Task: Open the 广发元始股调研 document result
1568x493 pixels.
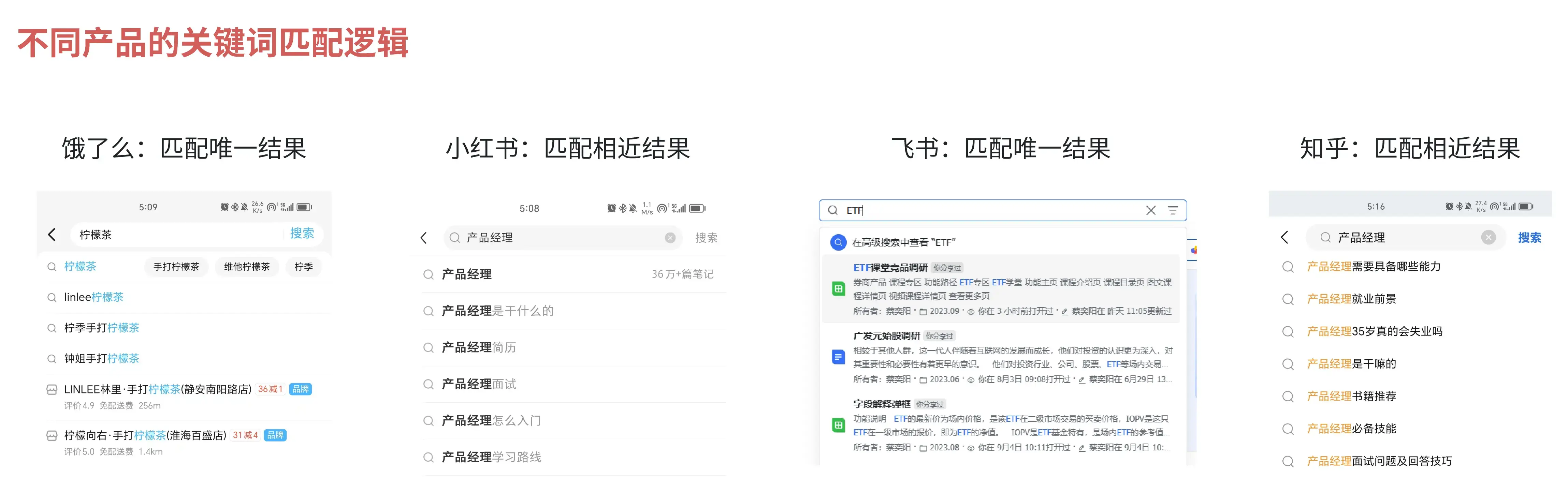Action: (886, 336)
